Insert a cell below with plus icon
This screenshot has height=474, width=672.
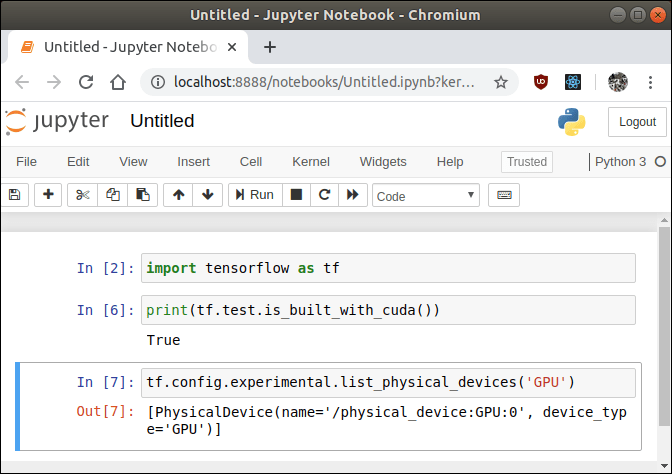(x=48, y=195)
